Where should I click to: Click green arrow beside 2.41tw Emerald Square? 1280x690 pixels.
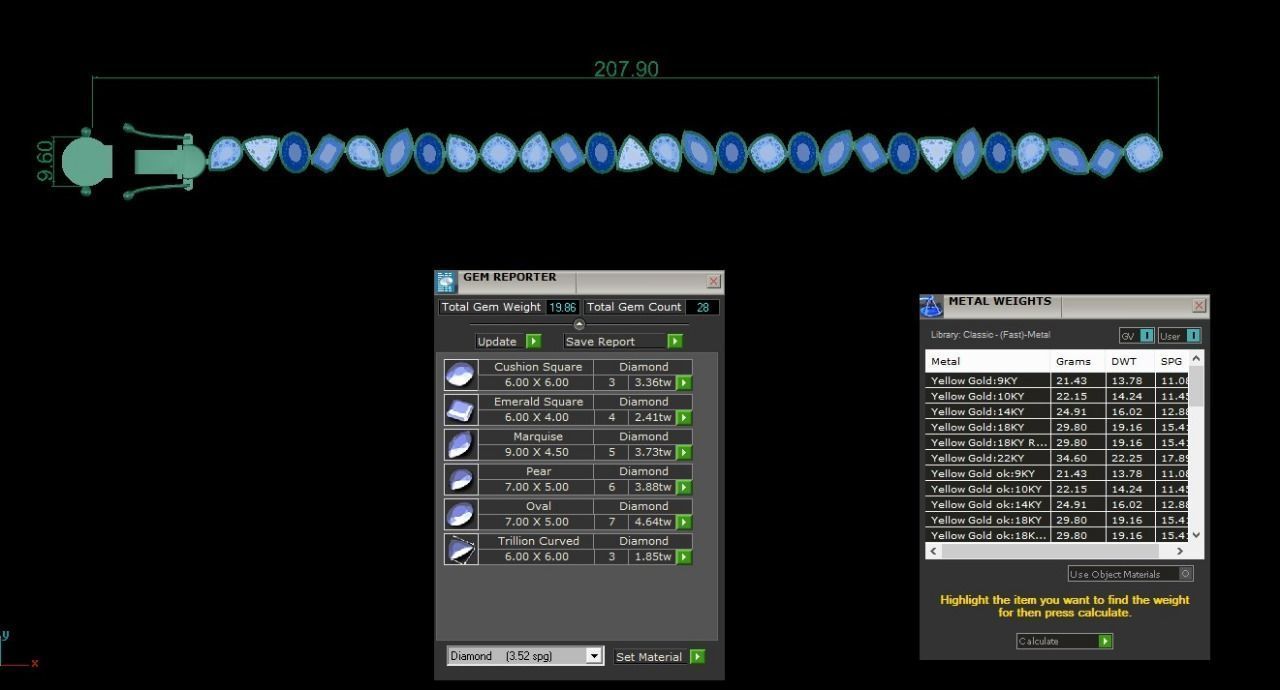click(x=684, y=418)
